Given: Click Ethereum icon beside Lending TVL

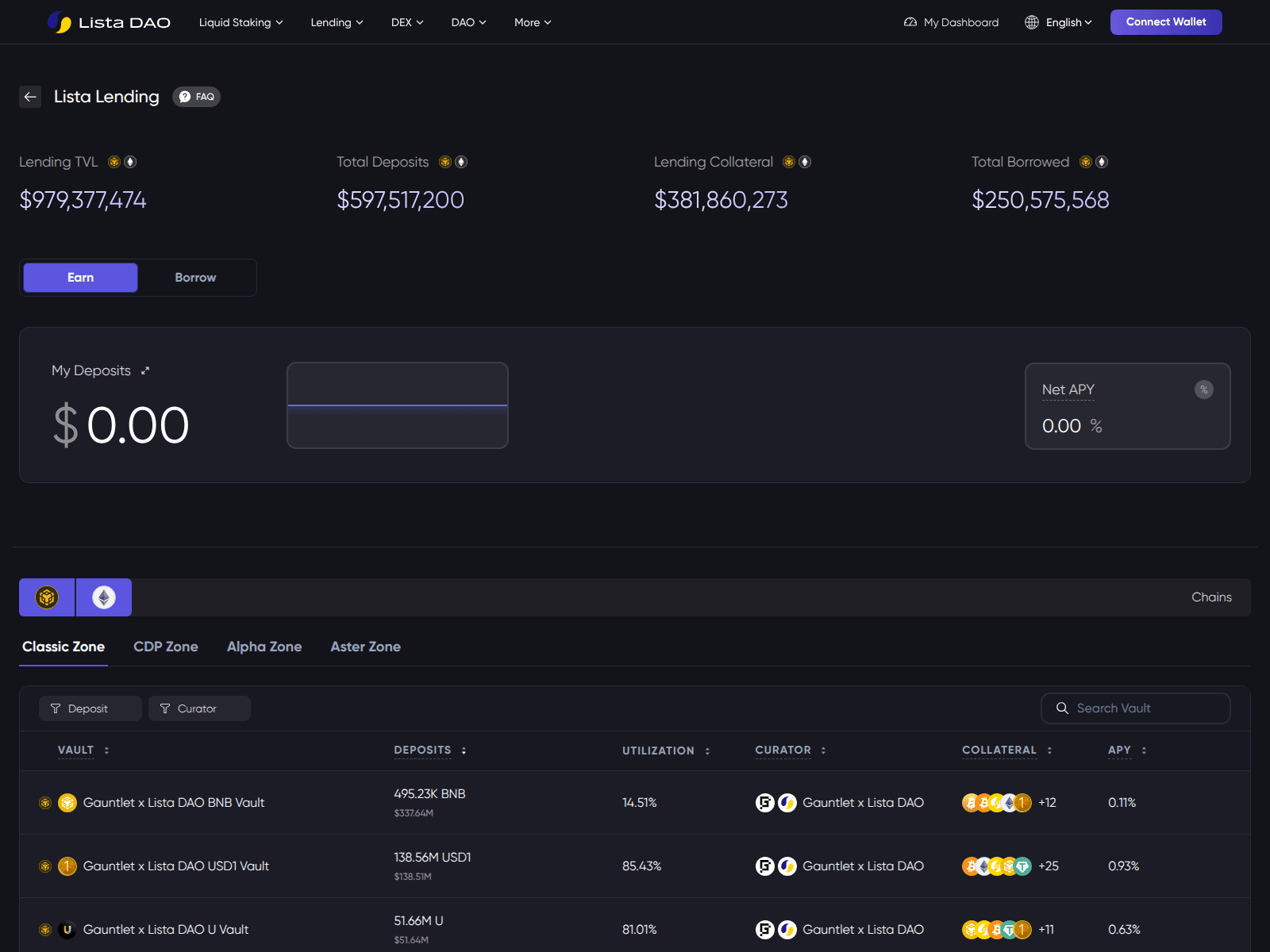Looking at the screenshot, I should tap(130, 162).
